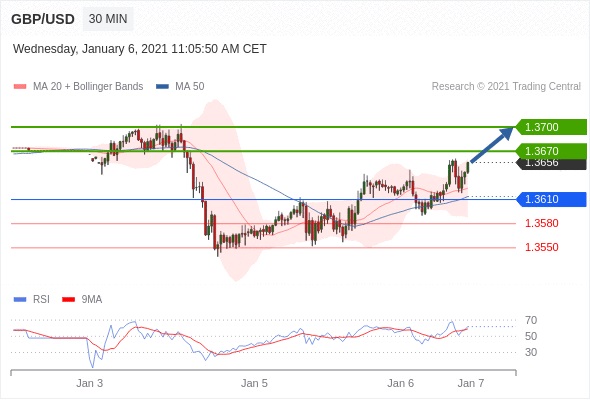Click the 1.3580 red support label

(541, 224)
